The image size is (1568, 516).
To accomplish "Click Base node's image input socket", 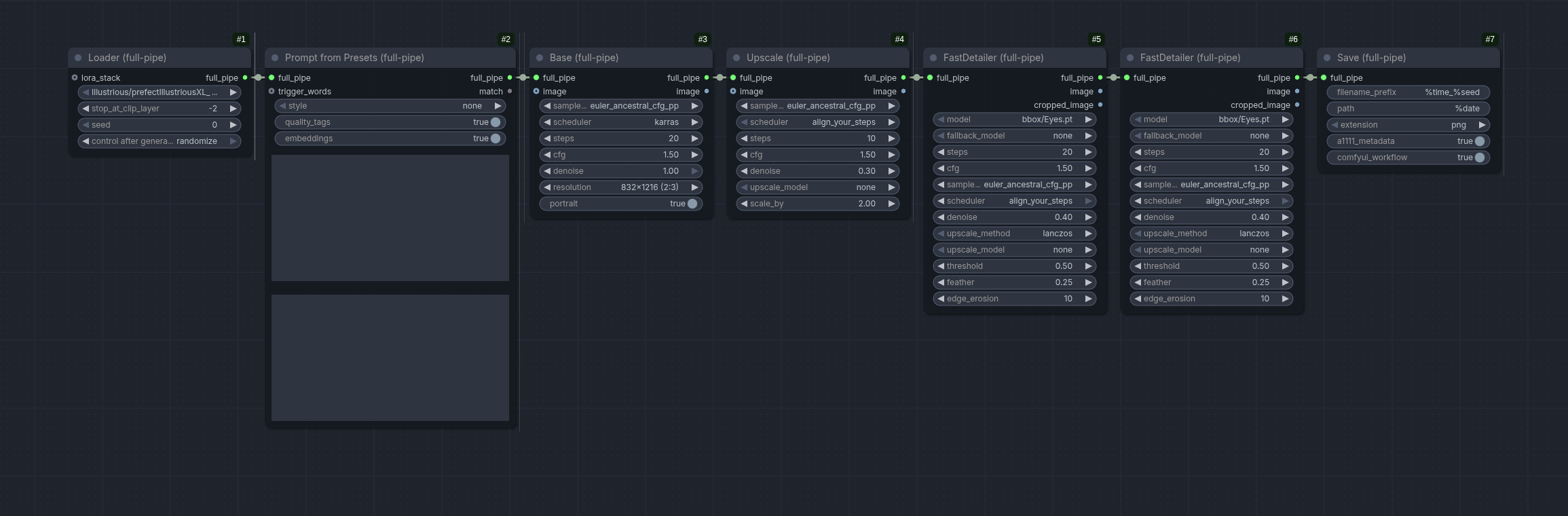I will click(536, 91).
